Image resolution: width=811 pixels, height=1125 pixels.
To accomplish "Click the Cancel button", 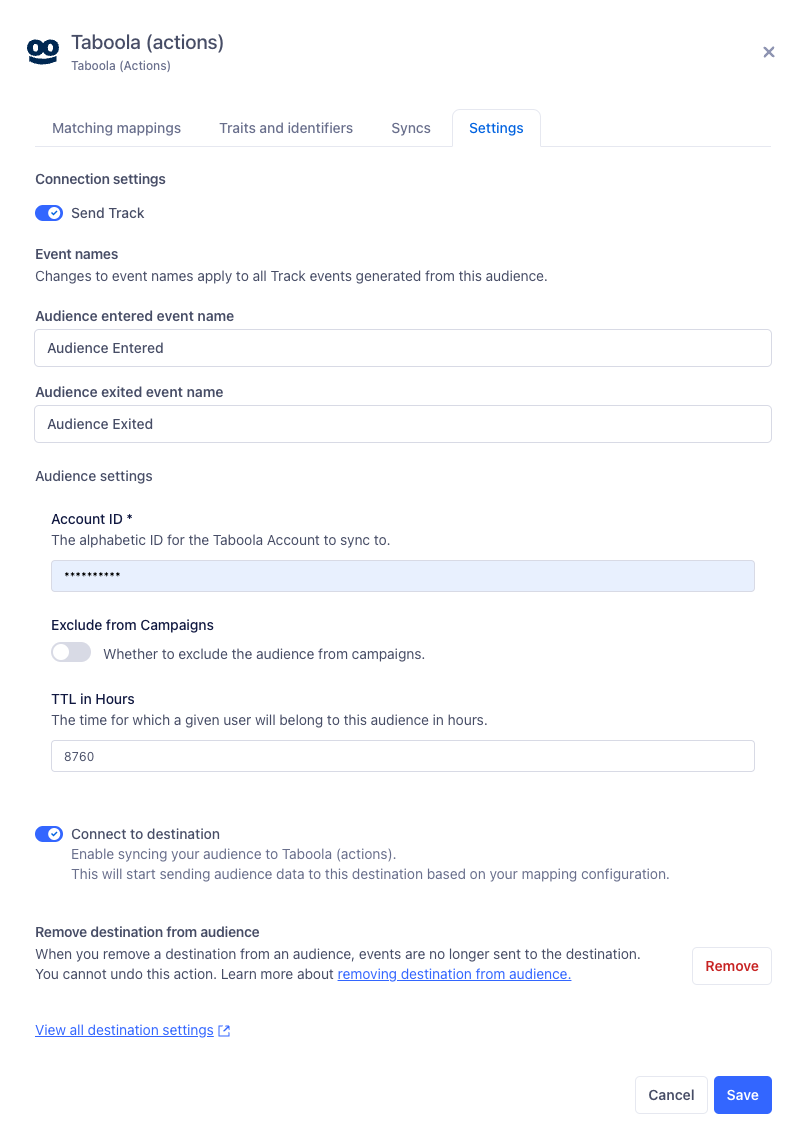I will coord(671,1095).
